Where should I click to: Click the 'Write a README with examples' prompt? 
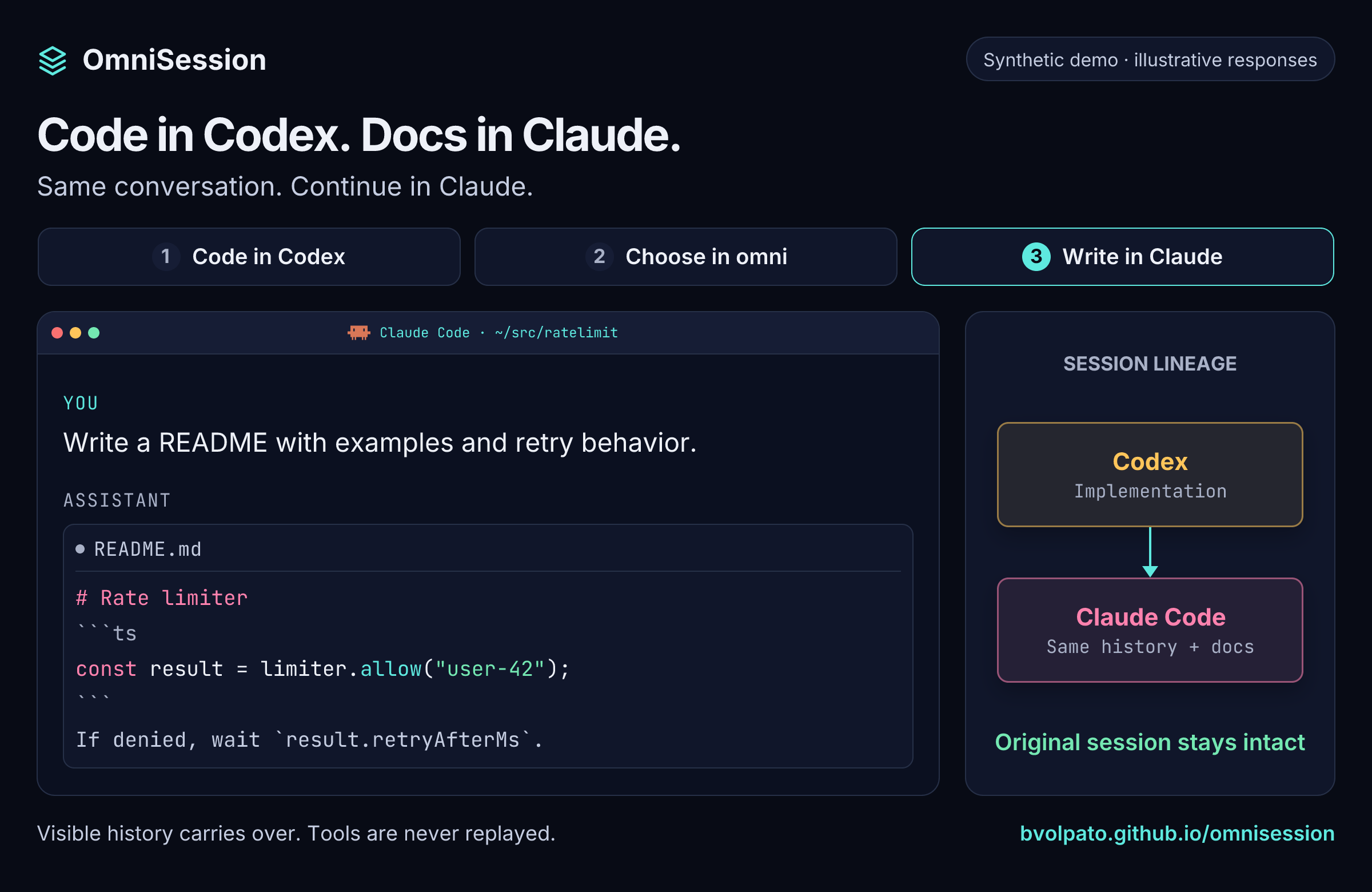click(380, 443)
